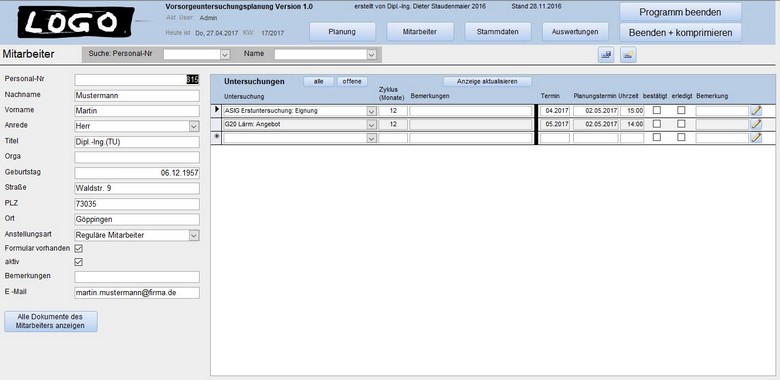Open the Auswertungen section
The image size is (780, 380).
click(x=575, y=32)
